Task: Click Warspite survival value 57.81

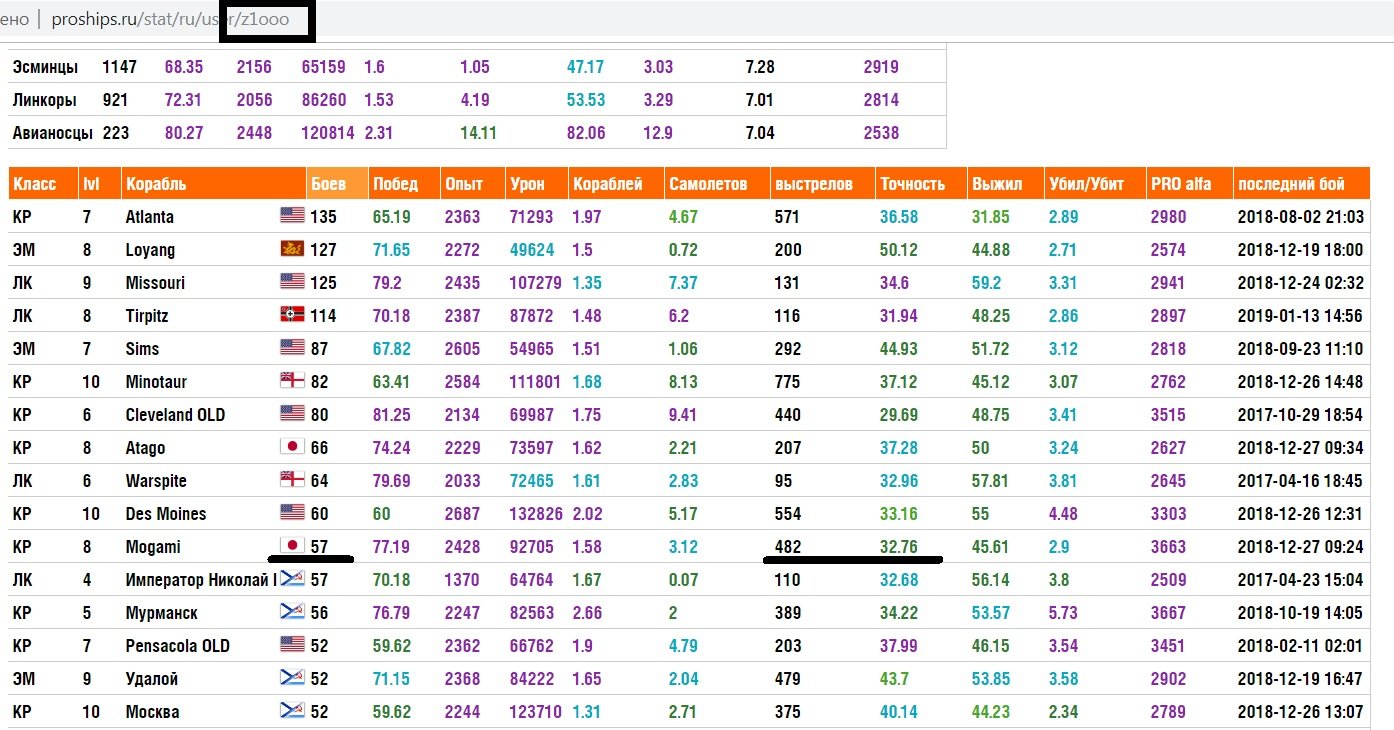Action: click(x=990, y=481)
